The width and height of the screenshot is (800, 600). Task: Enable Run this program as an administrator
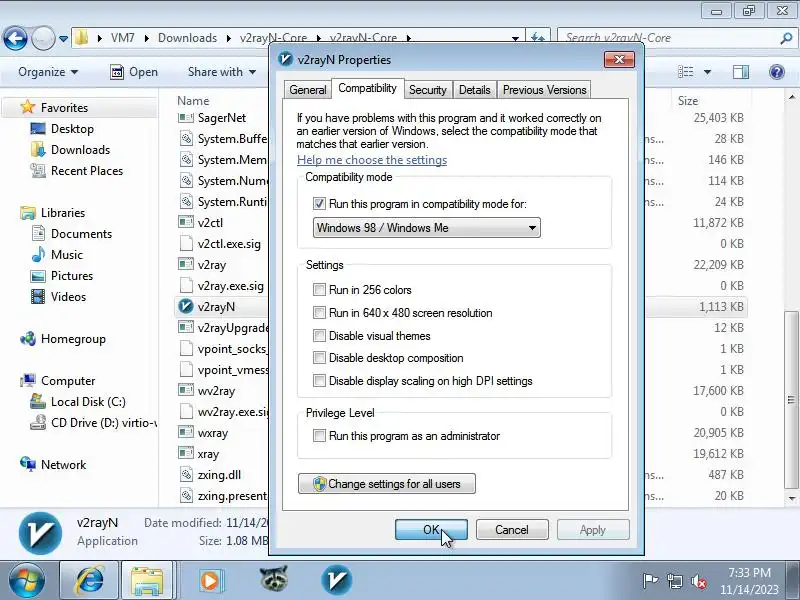[x=319, y=436]
